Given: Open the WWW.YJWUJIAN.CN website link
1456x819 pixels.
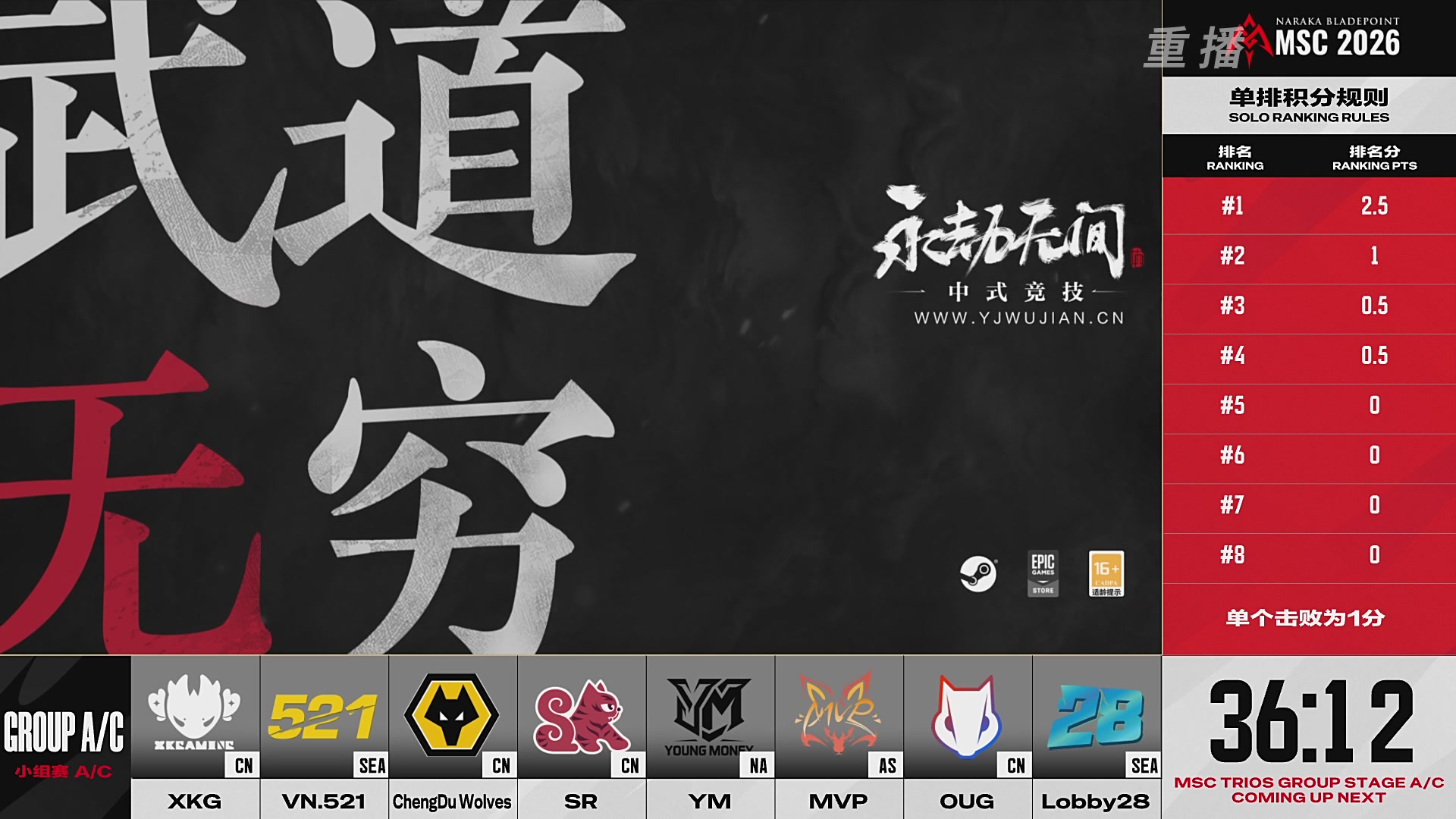Looking at the screenshot, I should [x=1019, y=318].
